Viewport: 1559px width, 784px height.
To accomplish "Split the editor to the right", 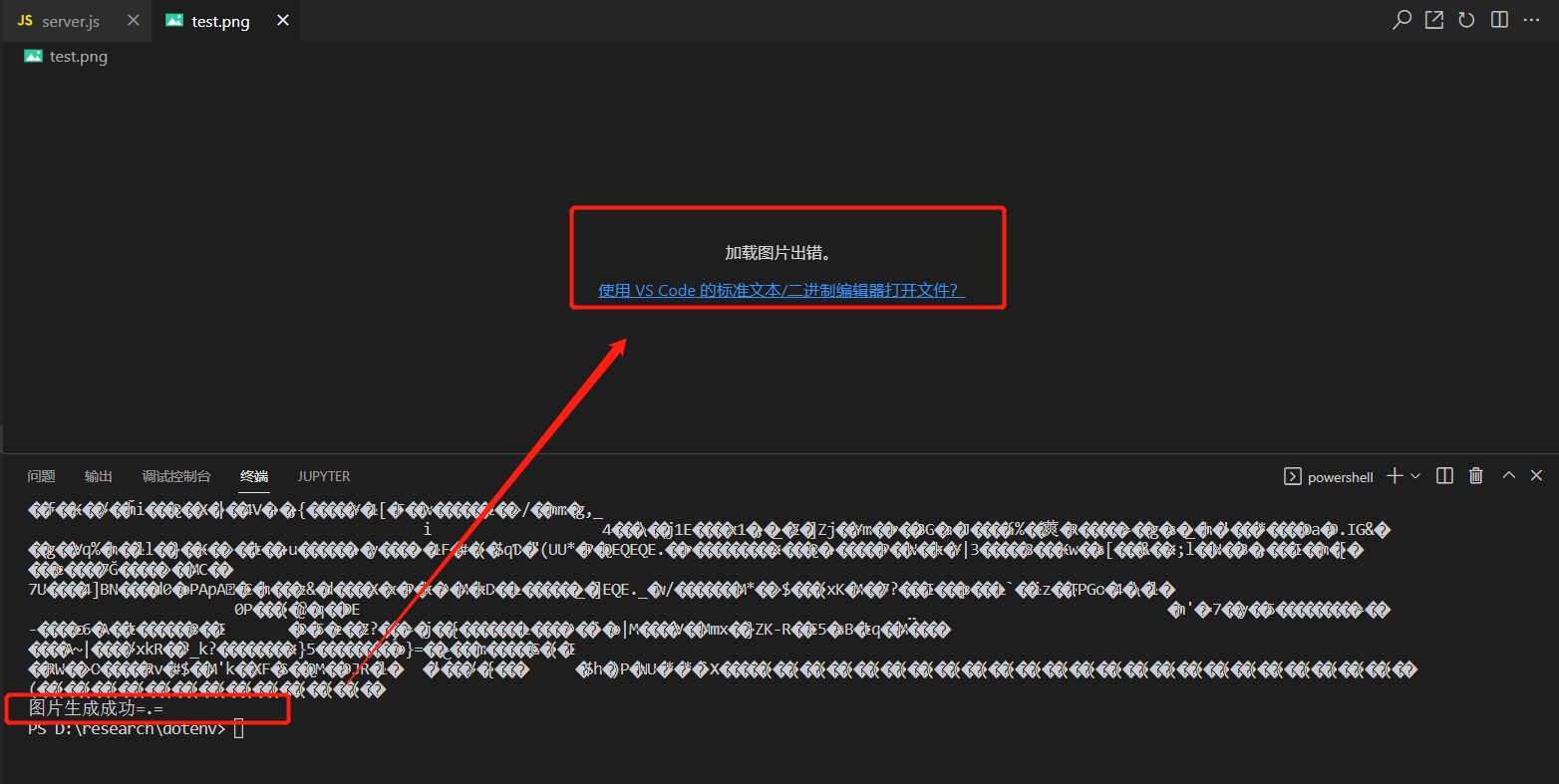I will pyautogui.click(x=1499, y=20).
